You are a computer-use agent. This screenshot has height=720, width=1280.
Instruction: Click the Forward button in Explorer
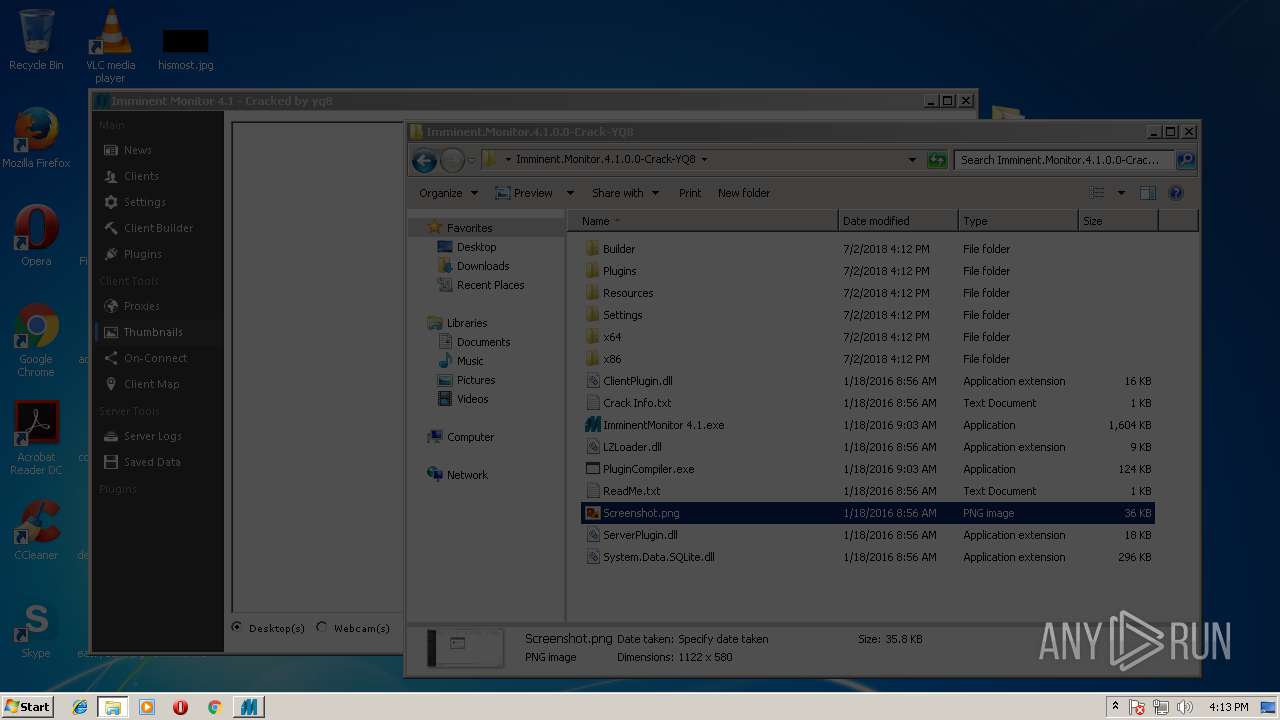(452, 160)
